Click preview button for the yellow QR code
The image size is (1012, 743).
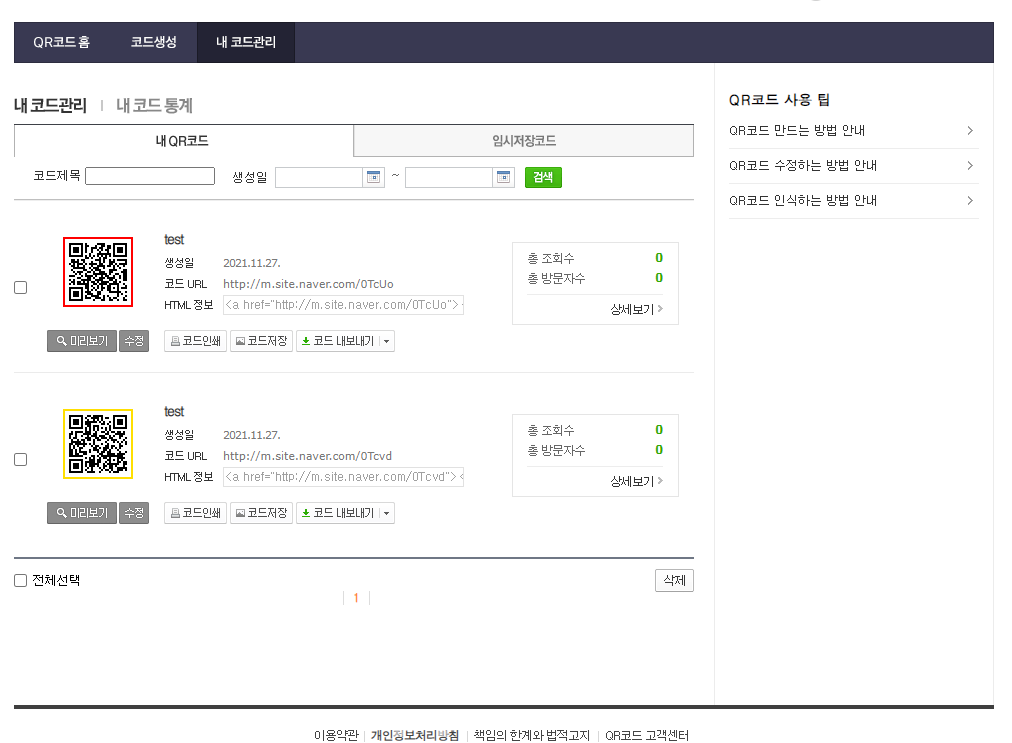point(82,513)
